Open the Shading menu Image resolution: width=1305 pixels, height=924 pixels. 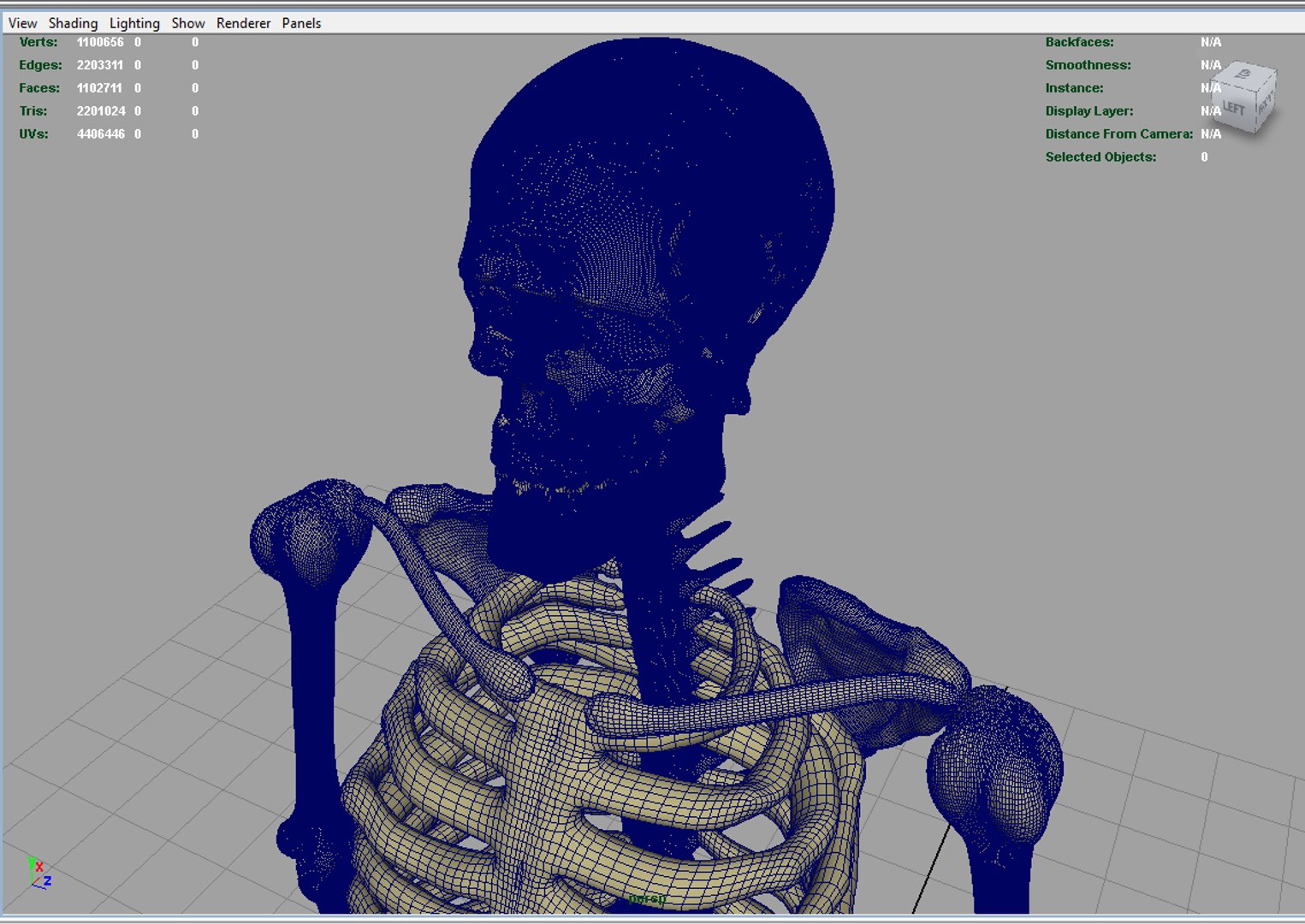(73, 23)
